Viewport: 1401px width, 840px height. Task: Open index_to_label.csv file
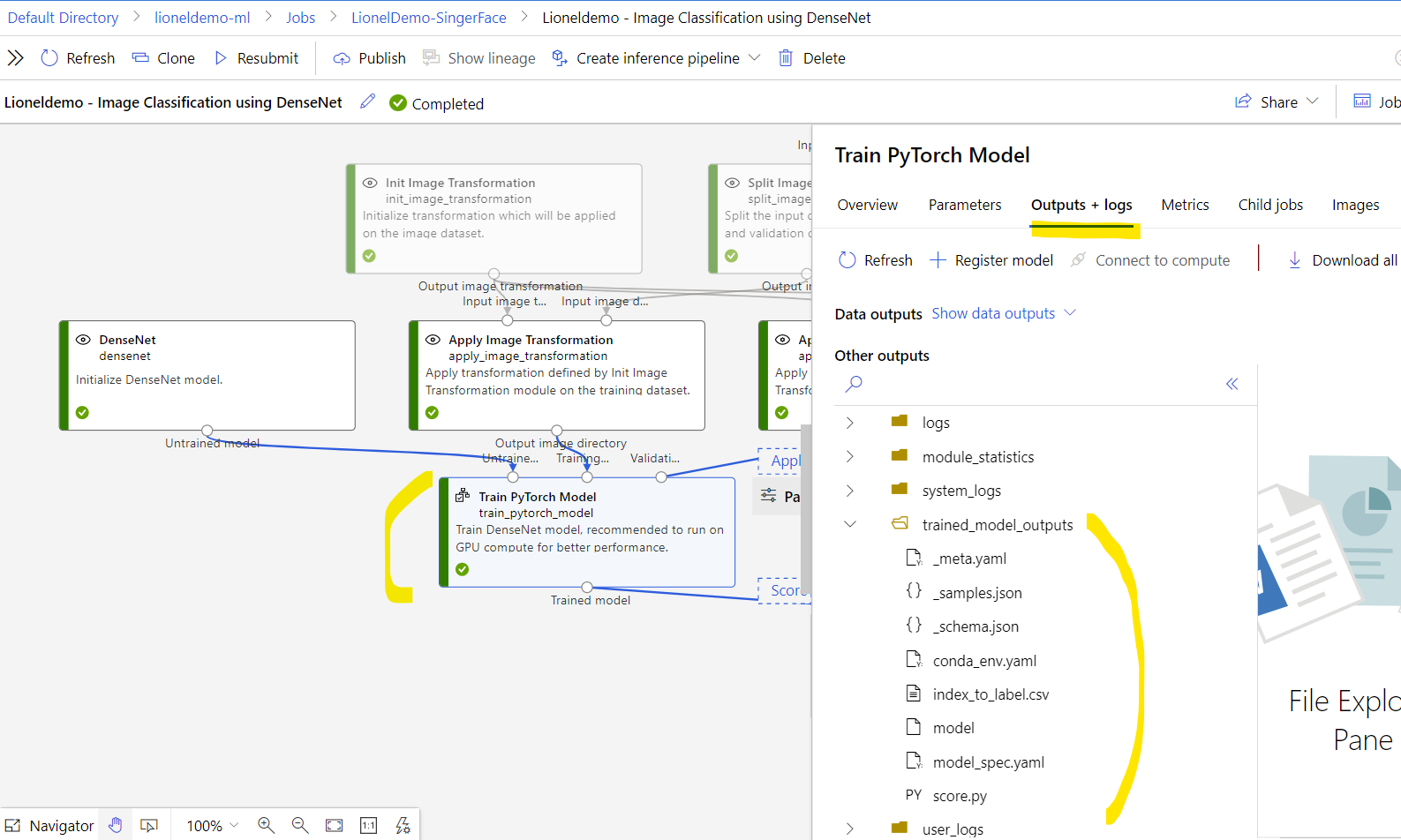point(990,694)
